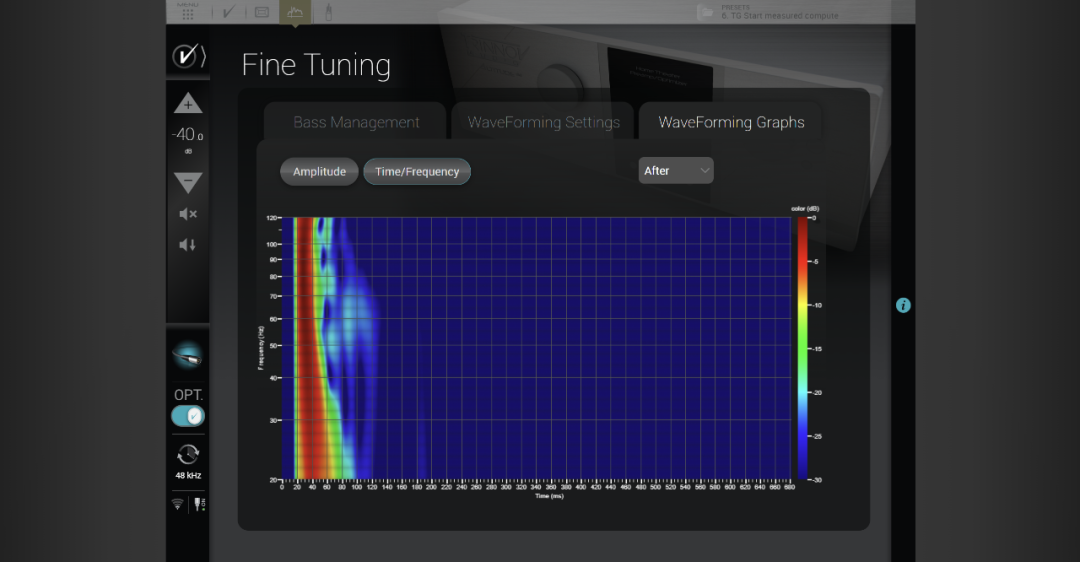Click the power plug status icon
The height and width of the screenshot is (562, 1080).
click(x=199, y=504)
